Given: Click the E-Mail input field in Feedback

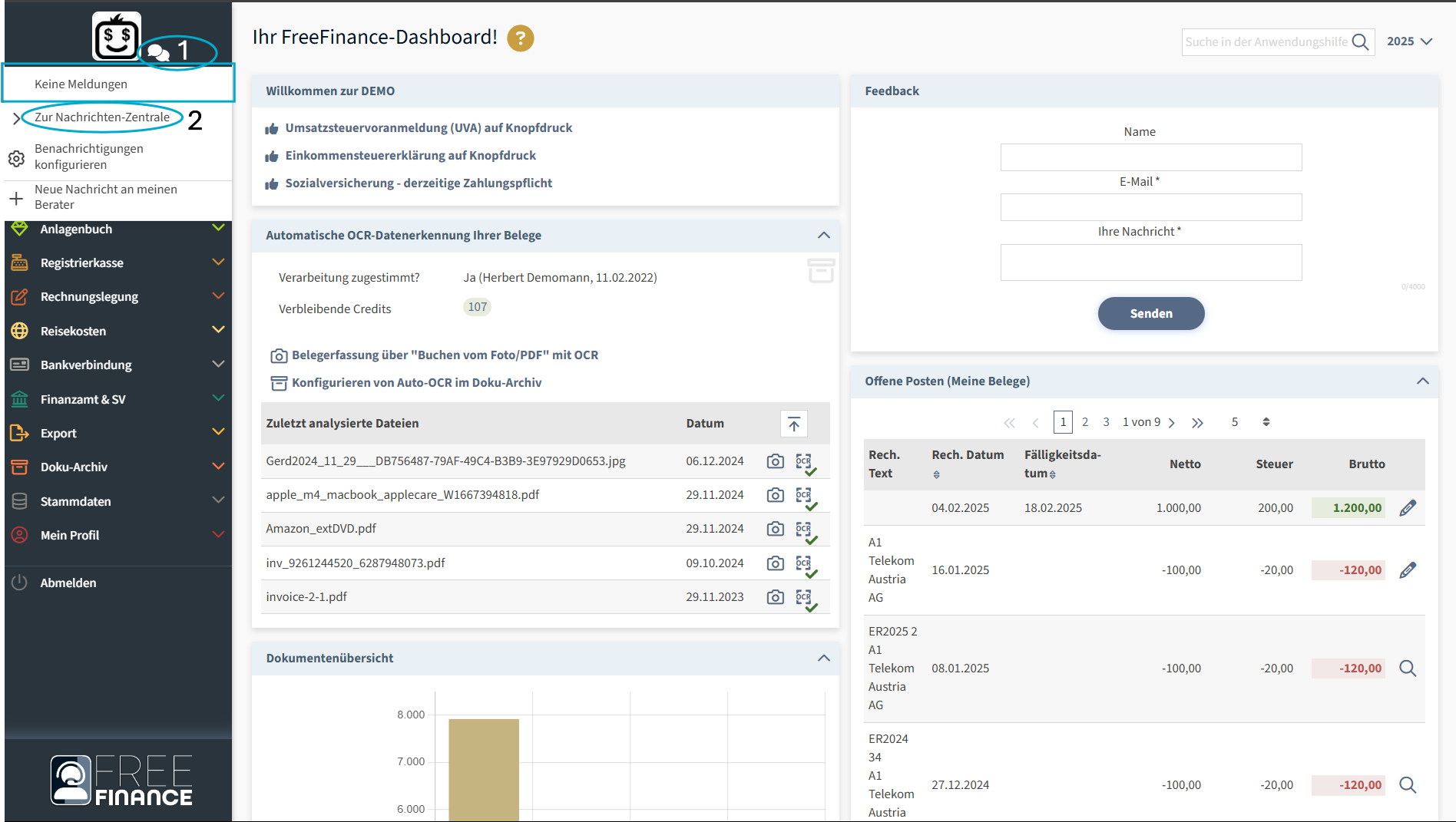Looking at the screenshot, I should (1150, 207).
